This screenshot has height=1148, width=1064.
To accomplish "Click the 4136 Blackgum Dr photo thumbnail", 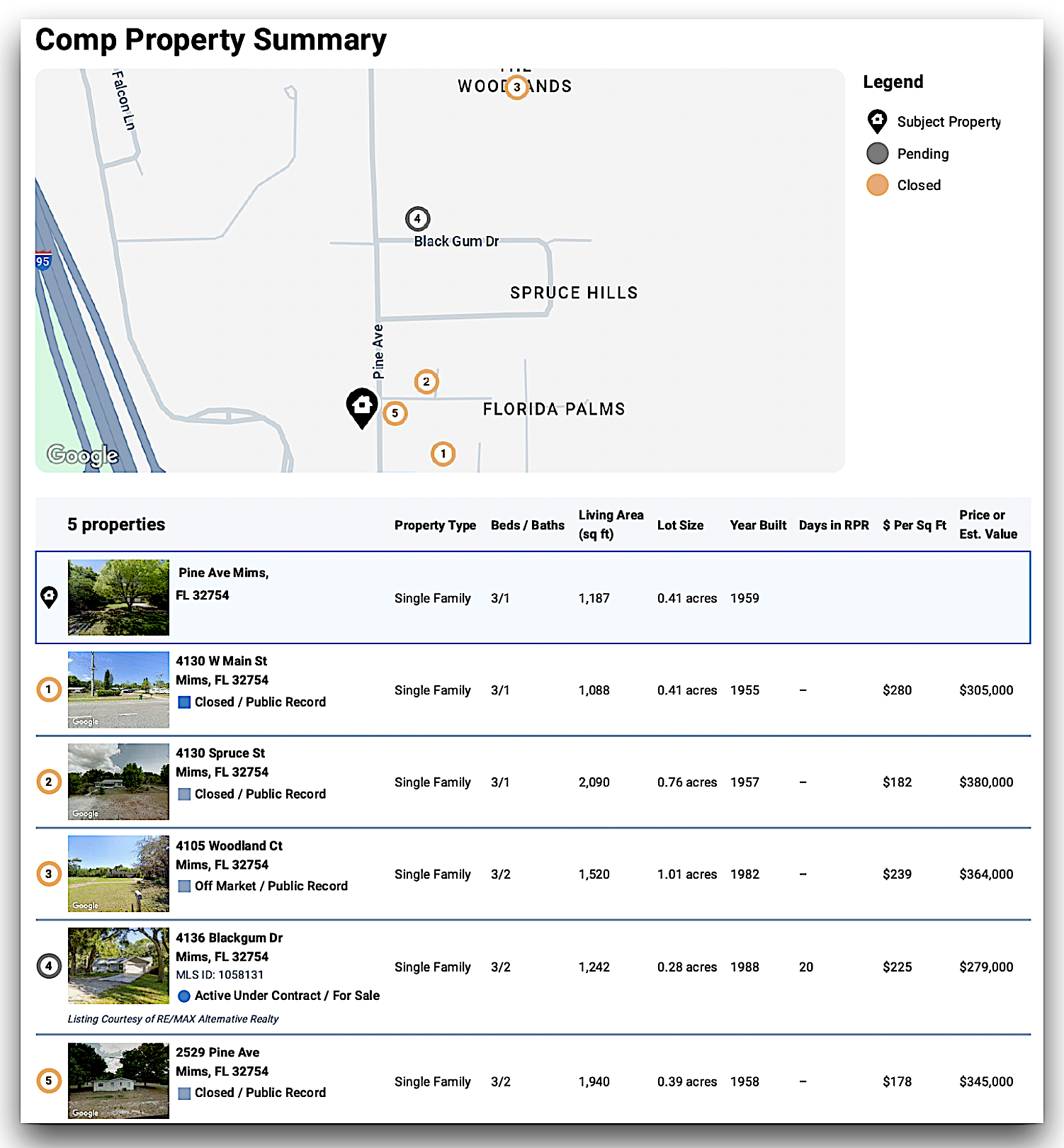I will click(x=118, y=966).
